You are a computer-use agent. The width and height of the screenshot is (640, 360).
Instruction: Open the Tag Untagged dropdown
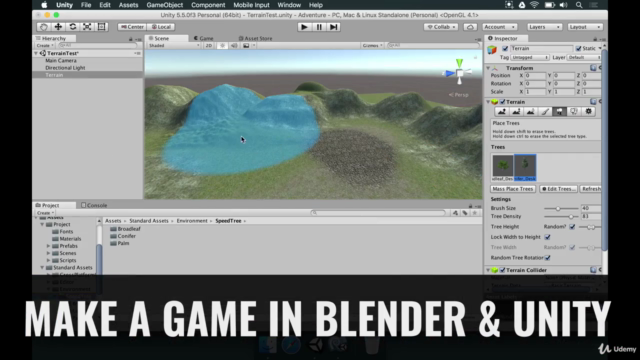(x=530, y=58)
